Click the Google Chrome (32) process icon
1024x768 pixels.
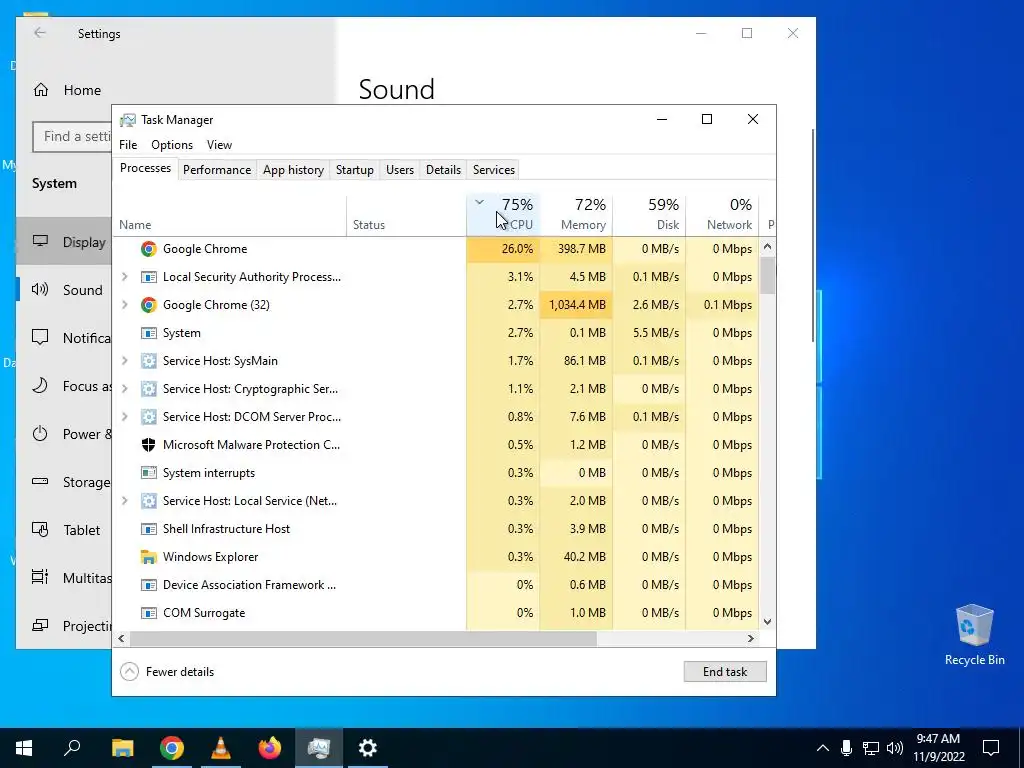click(x=149, y=305)
